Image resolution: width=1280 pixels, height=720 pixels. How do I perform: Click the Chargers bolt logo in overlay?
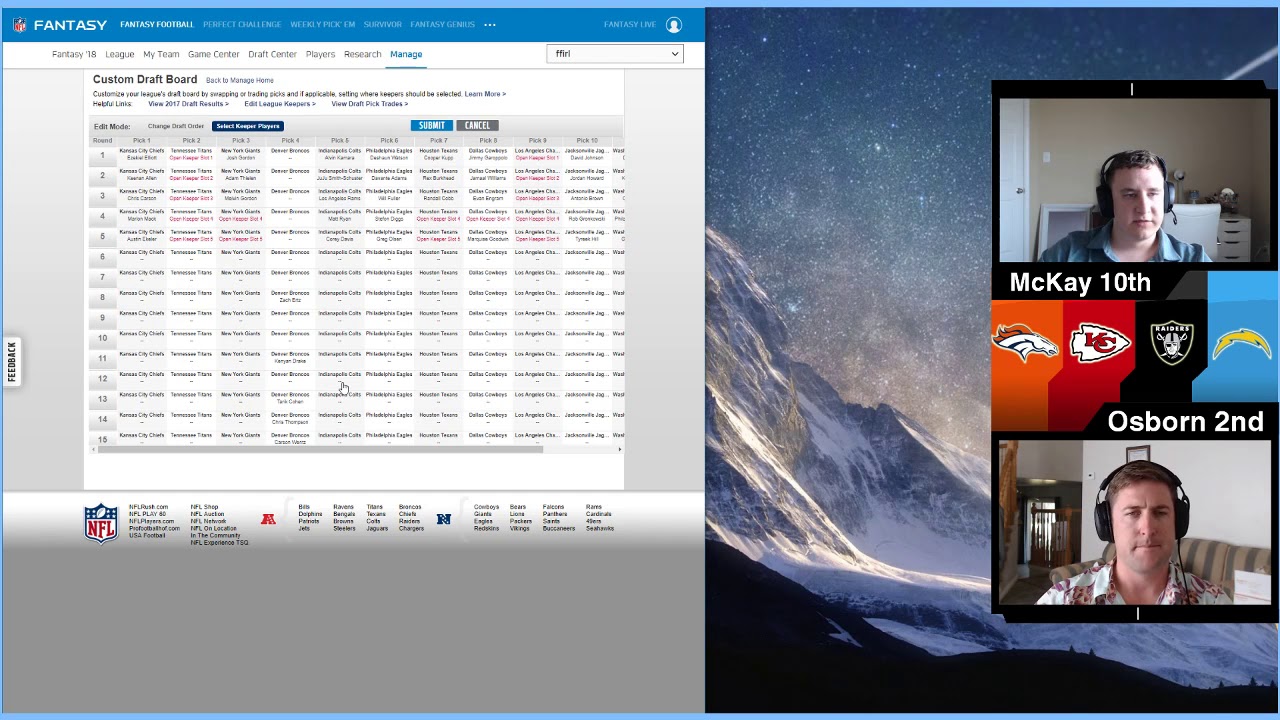click(1241, 344)
